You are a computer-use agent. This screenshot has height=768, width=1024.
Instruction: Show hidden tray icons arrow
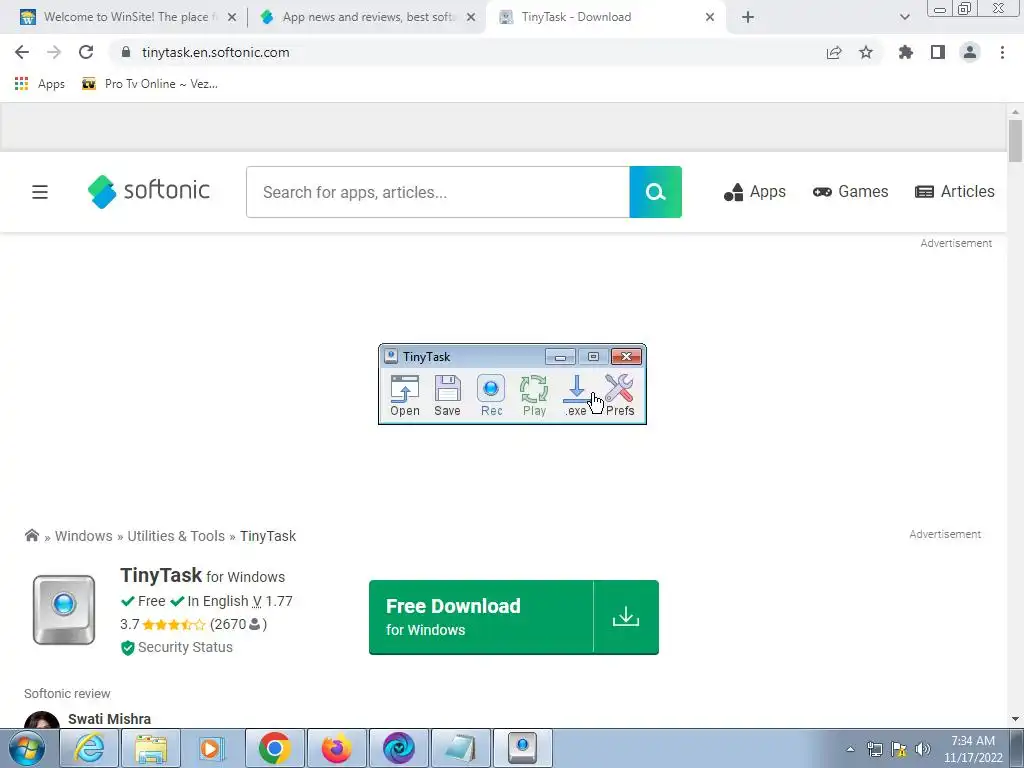[x=850, y=750]
